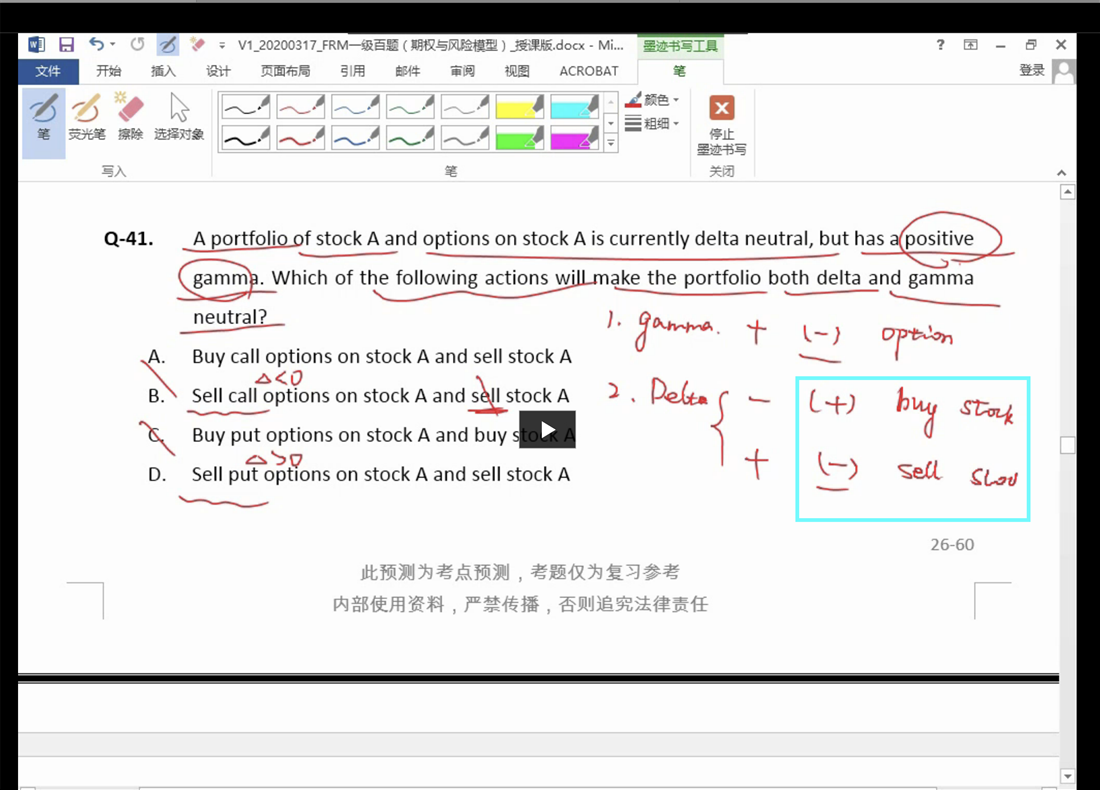Click the vertical scrollbar thumb
Screen dimensions: 1100x790
[1067, 445]
